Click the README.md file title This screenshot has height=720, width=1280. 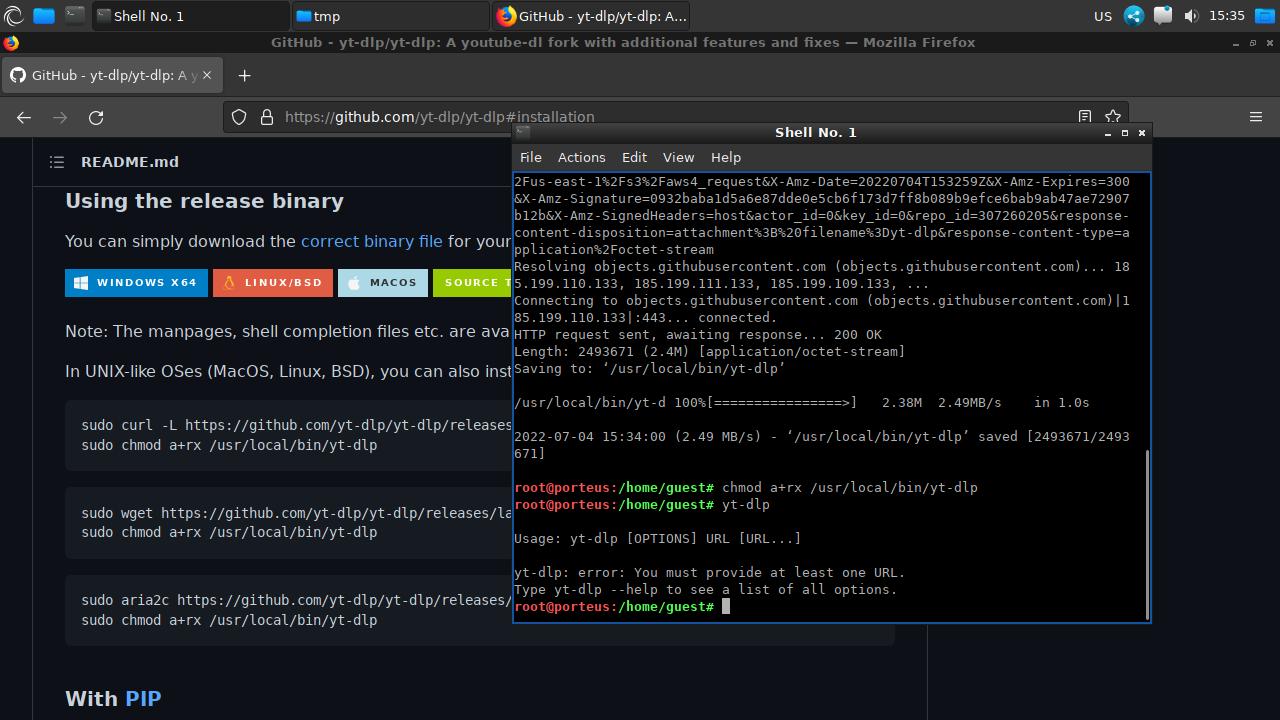click(x=130, y=162)
